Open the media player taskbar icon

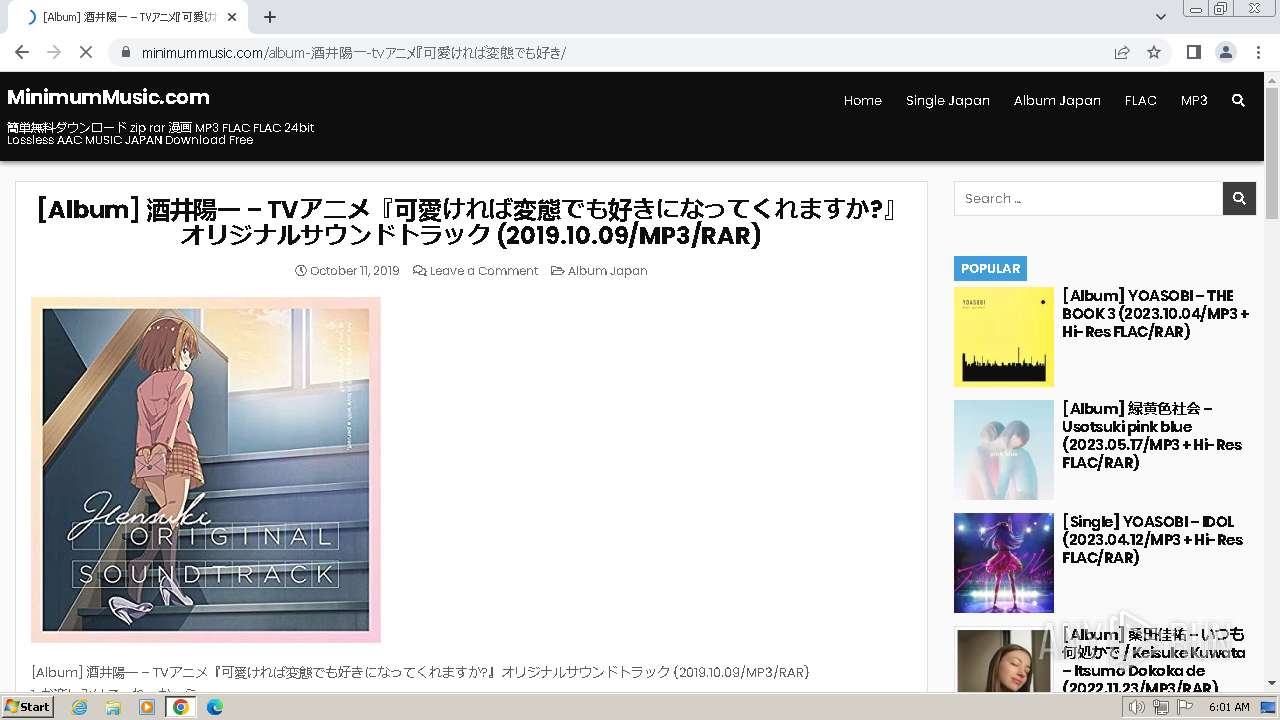click(147, 707)
